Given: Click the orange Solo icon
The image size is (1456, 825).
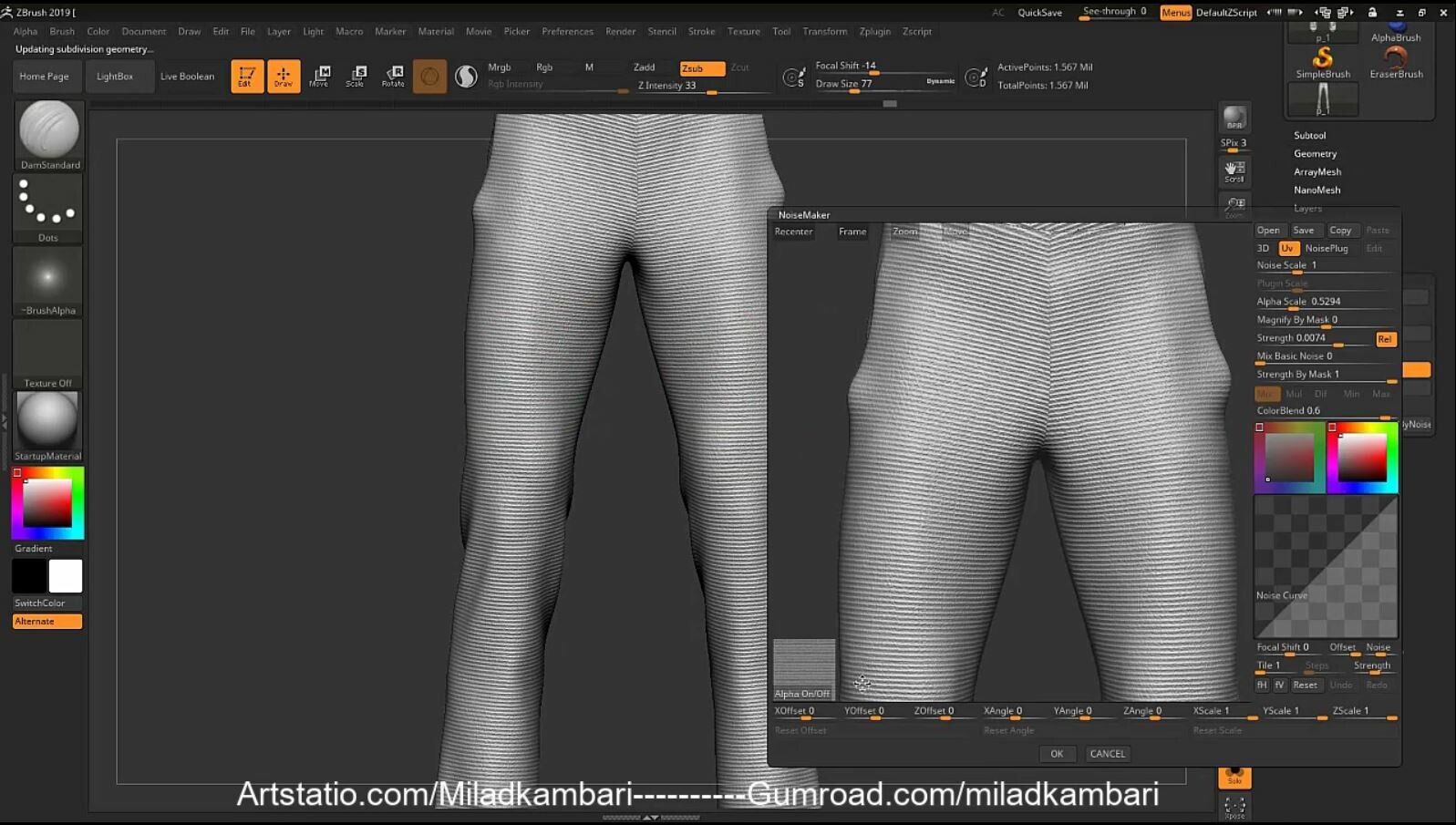Looking at the screenshot, I should 1234,776.
